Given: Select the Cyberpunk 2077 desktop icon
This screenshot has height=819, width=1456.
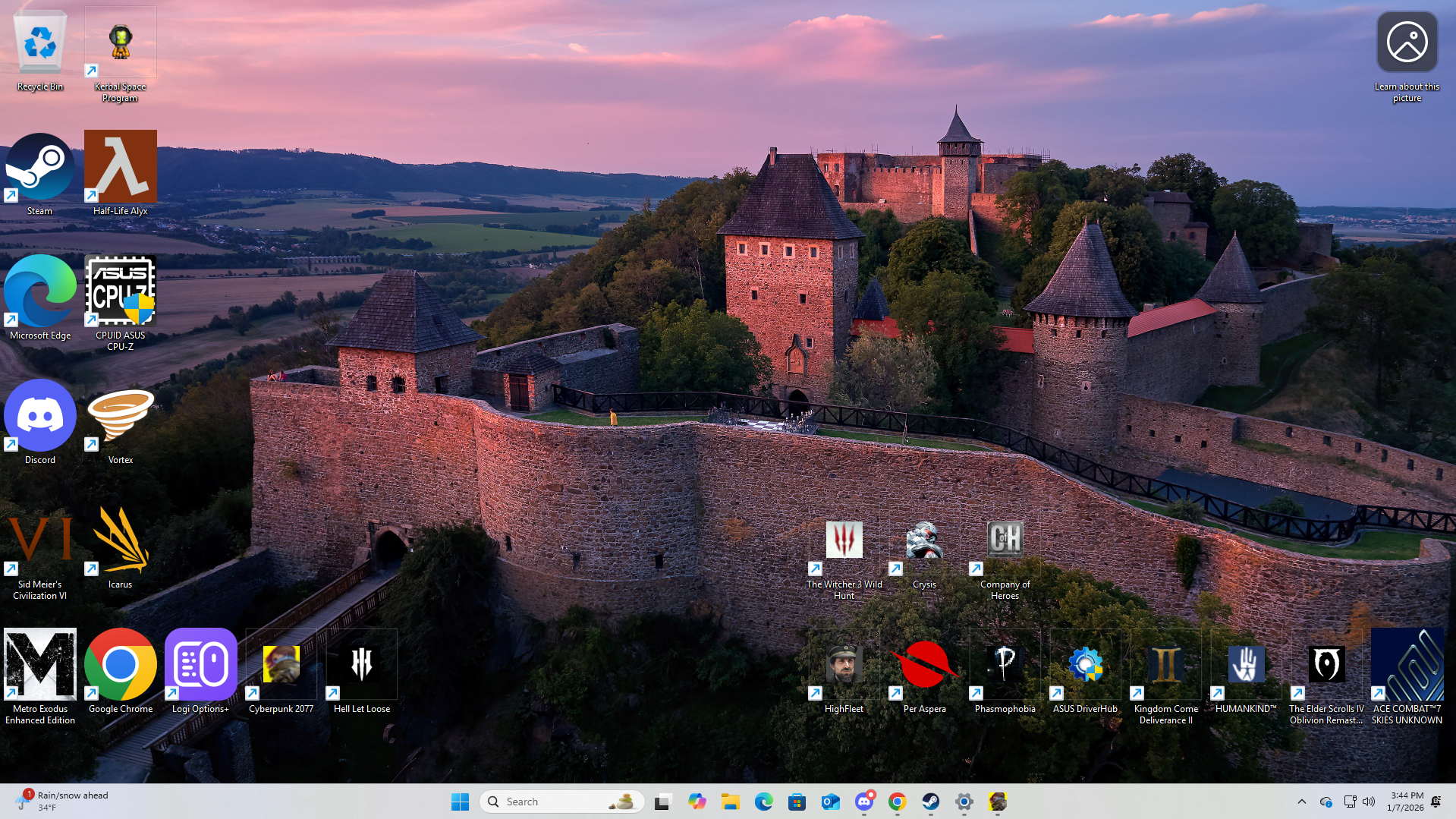Looking at the screenshot, I should click(x=281, y=666).
